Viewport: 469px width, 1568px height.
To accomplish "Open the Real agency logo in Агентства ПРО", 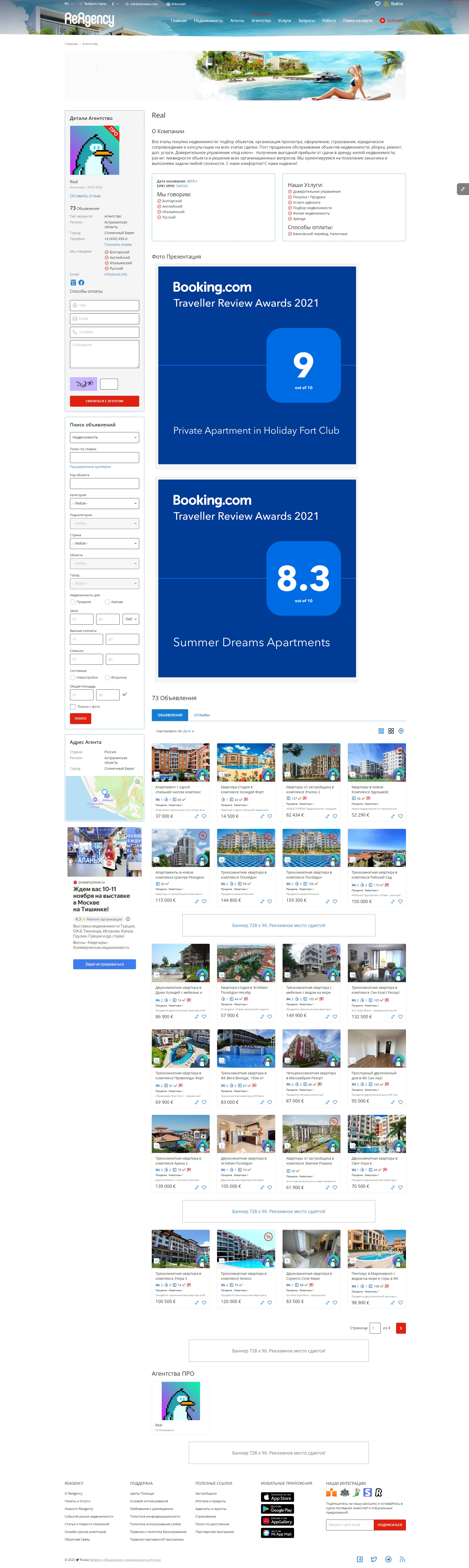I will click(181, 1401).
